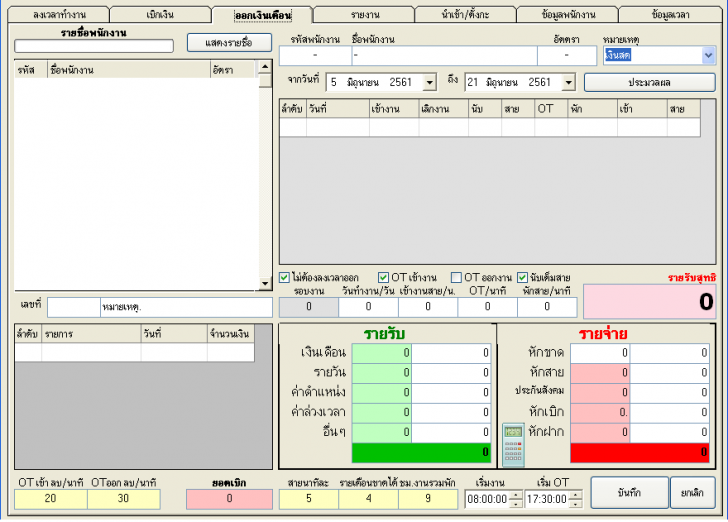
Task: Click the อัตรา rate field at top
Action: [x=567, y=56]
